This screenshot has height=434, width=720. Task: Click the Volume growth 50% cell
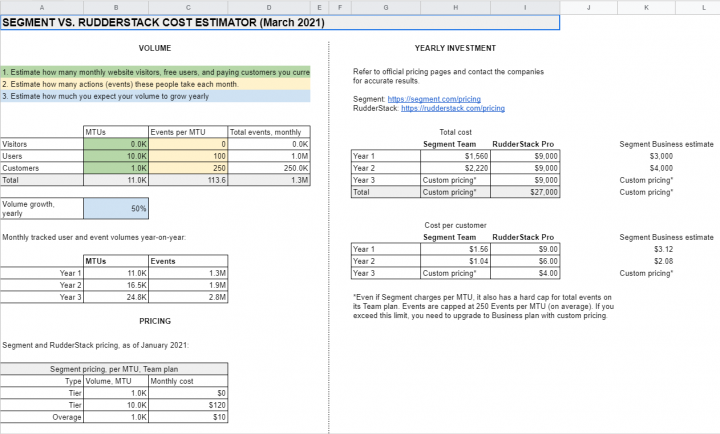pos(116,209)
